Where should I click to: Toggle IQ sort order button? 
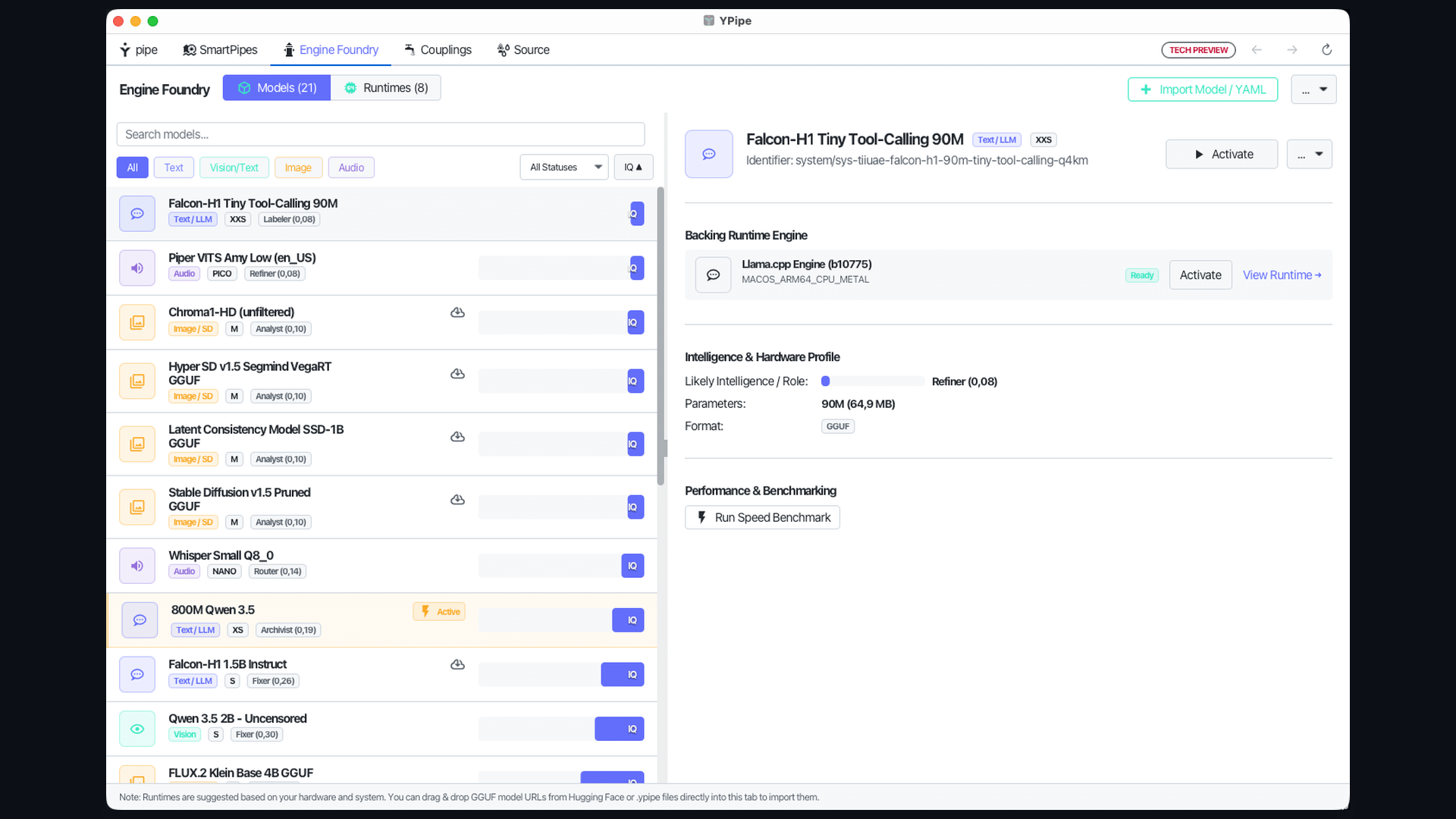633,167
